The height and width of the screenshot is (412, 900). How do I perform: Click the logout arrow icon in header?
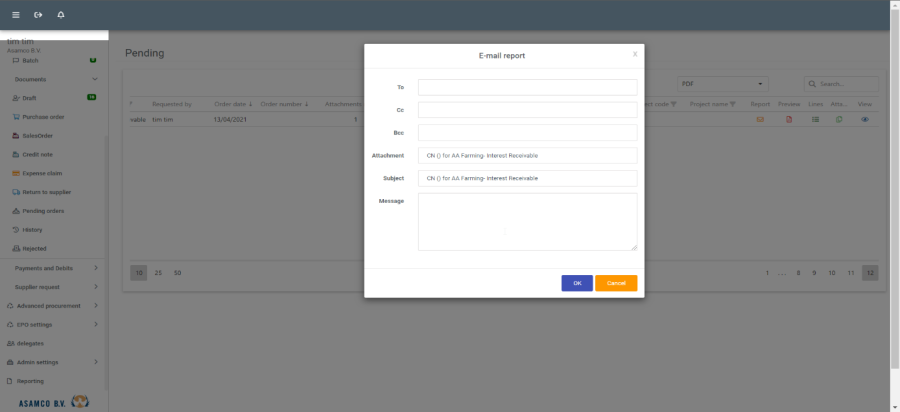point(38,15)
